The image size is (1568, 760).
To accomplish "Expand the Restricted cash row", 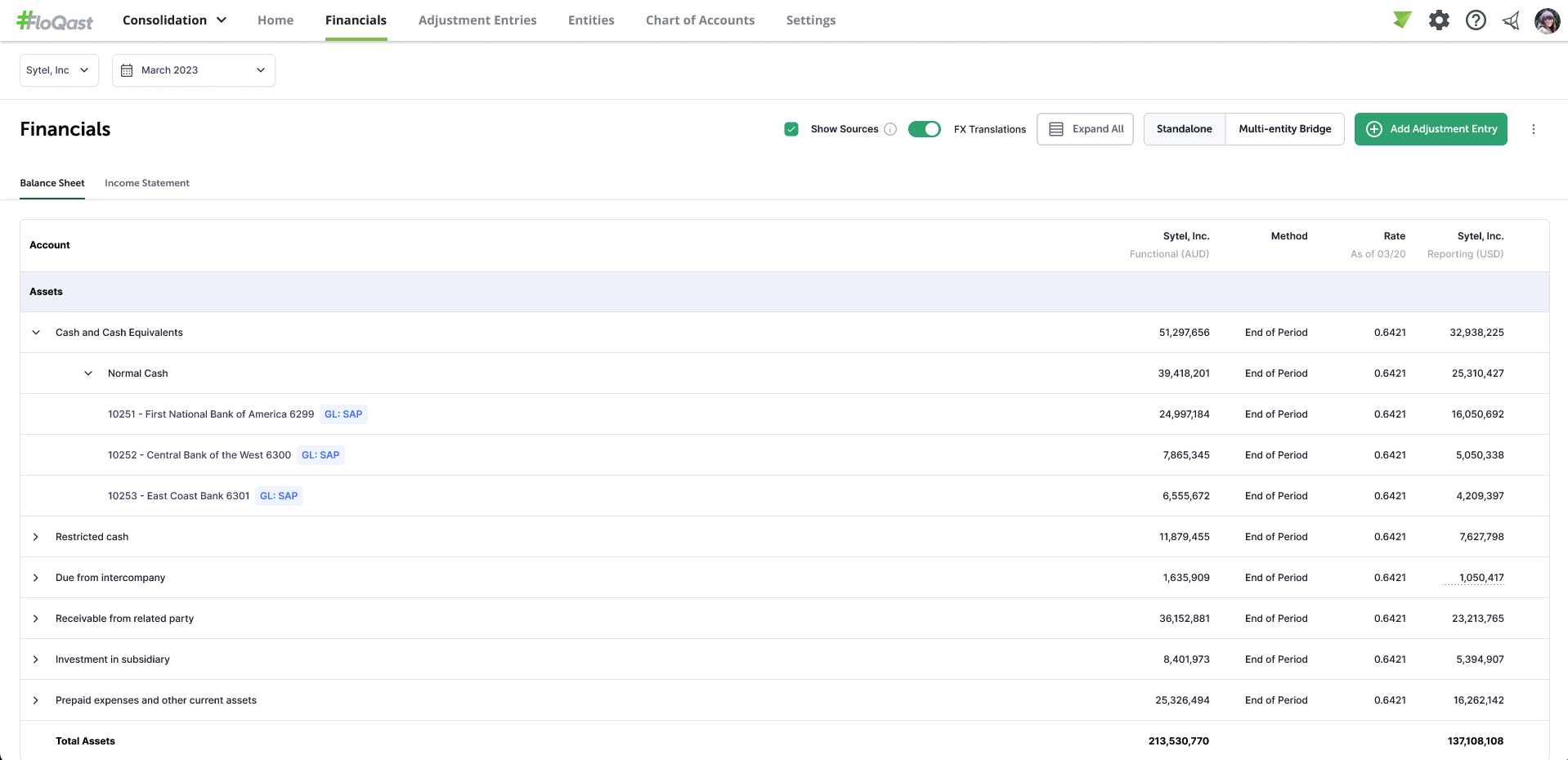I will tap(36, 537).
